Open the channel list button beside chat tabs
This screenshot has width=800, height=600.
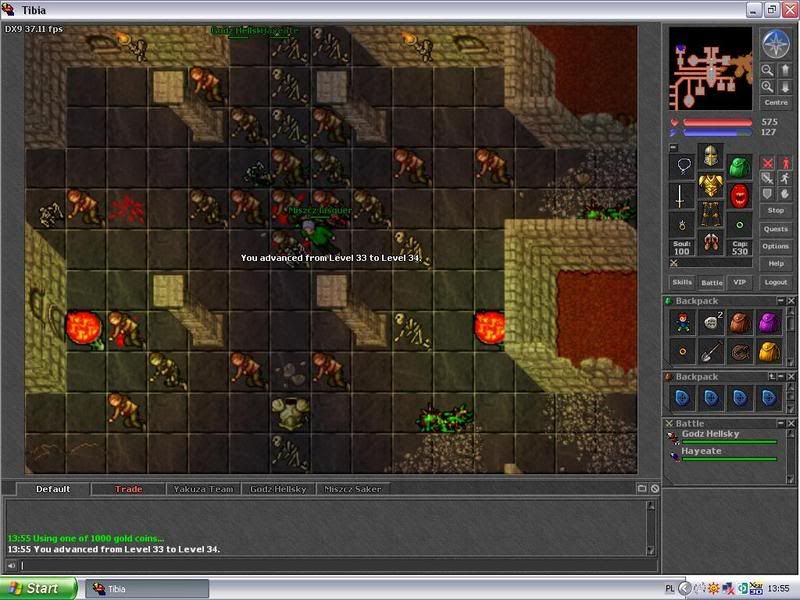pyautogui.click(x=642, y=489)
